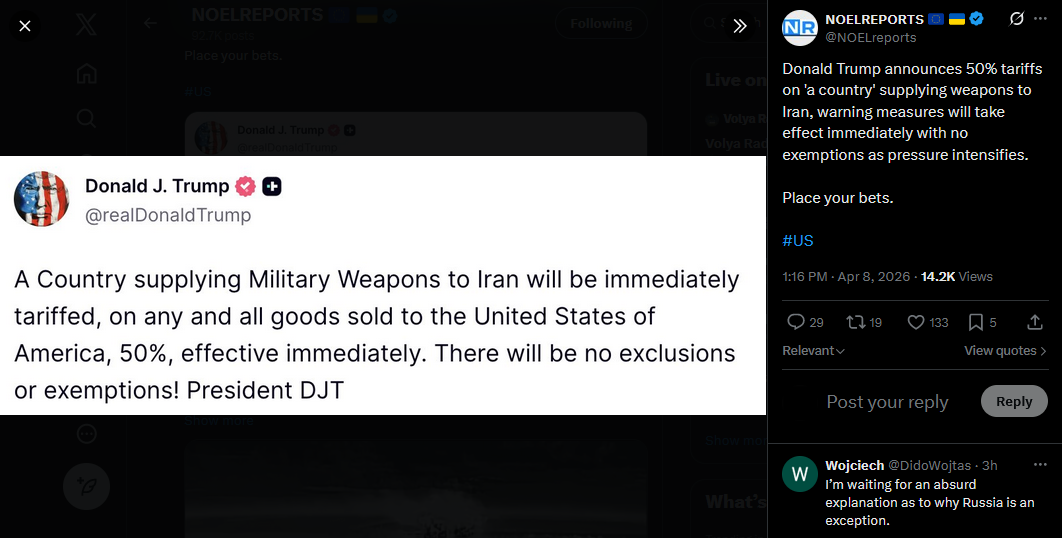Open NOELREPORTS profile avatar
The width and height of the screenshot is (1062, 538).
(800, 28)
